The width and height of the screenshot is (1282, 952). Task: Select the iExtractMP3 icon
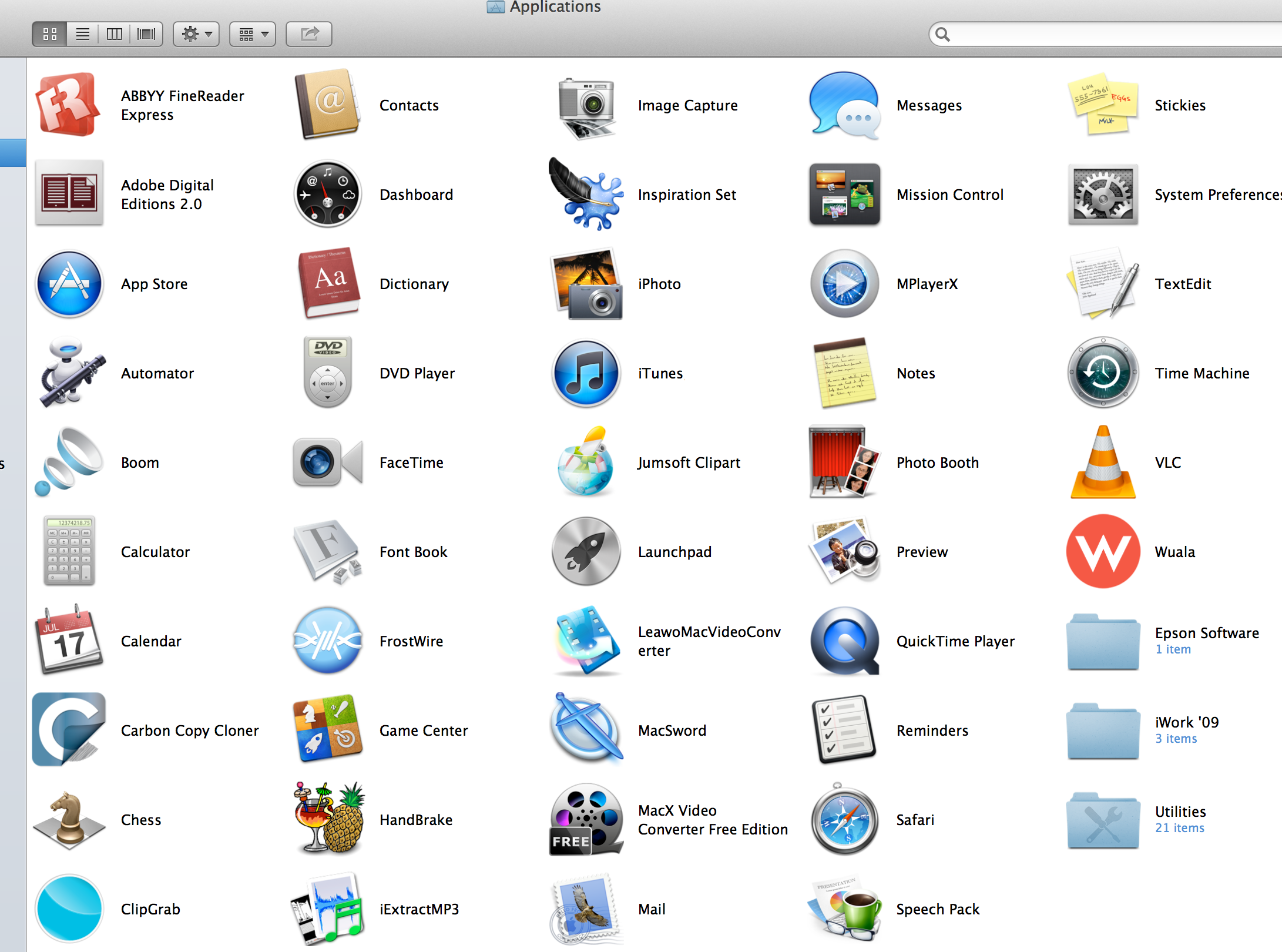click(328, 908)
